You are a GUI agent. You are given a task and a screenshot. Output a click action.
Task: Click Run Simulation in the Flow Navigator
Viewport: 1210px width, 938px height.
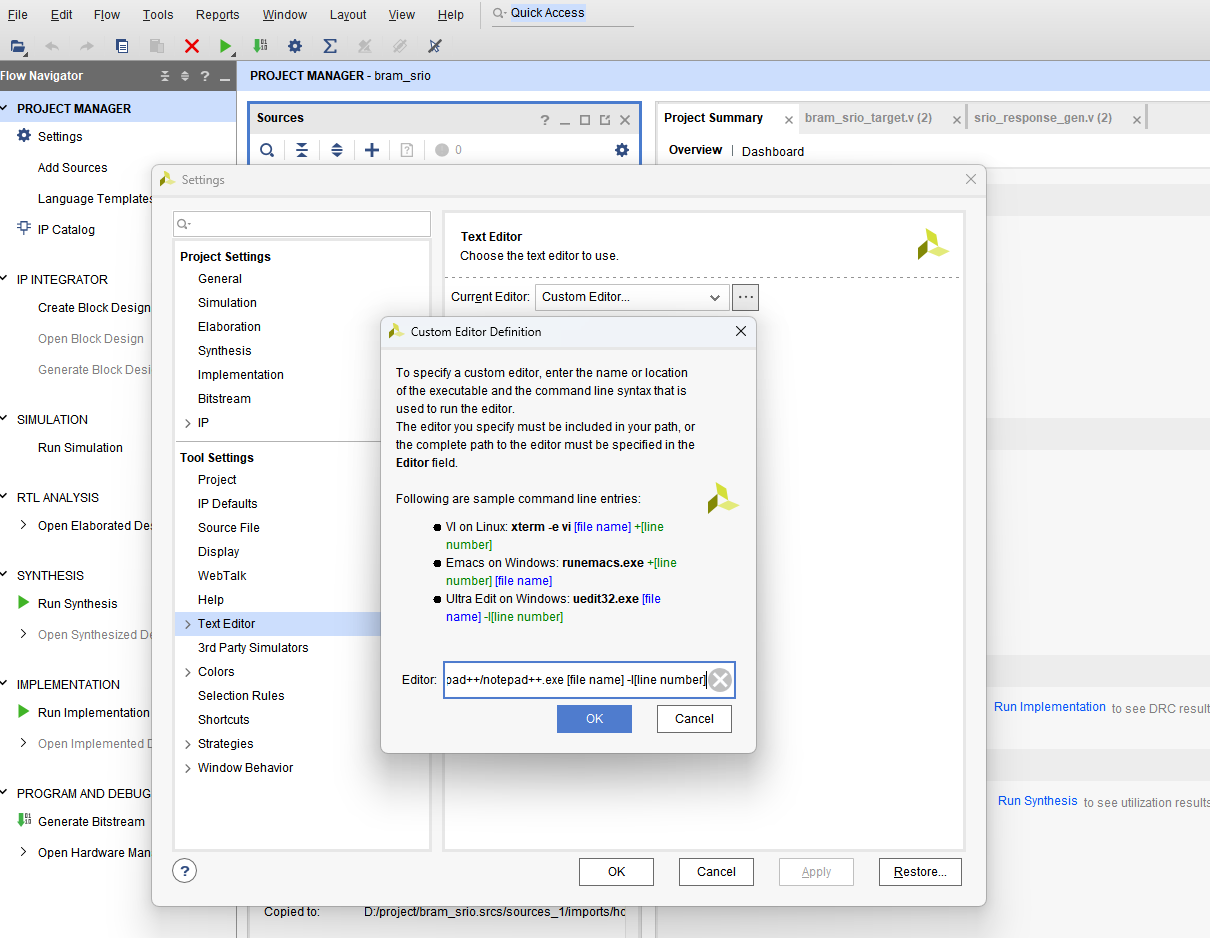click(x=80, y=448)
